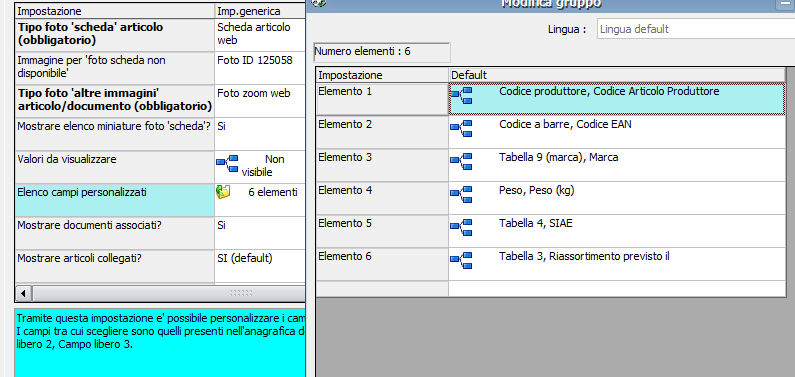Select 'Valori da visualizzare' setting
The height and width of the screenshot is (377, 795).
point(115,166)
